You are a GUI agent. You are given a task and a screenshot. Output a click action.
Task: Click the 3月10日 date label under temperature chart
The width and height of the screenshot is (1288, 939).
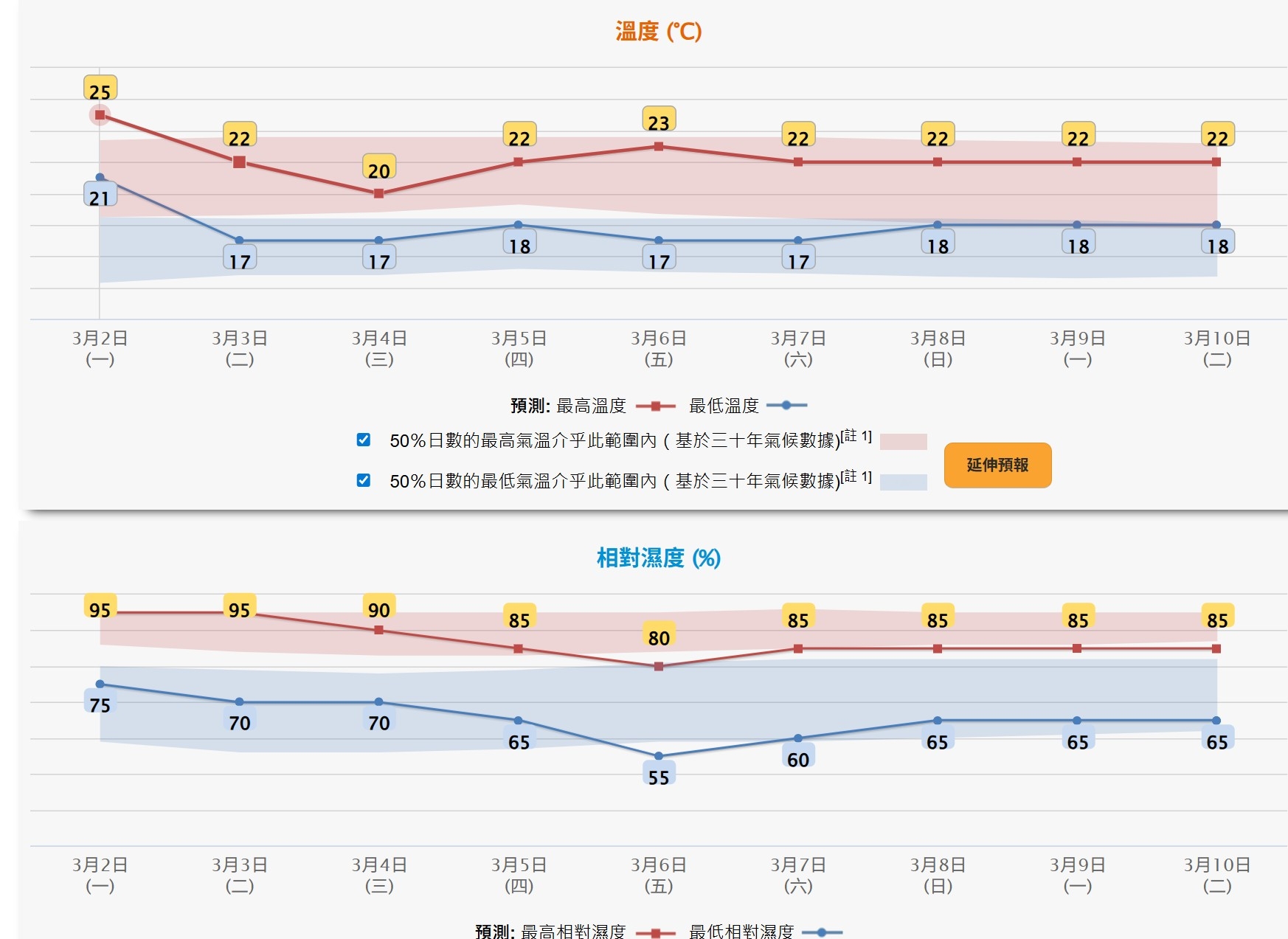(x=1216, y=348)
